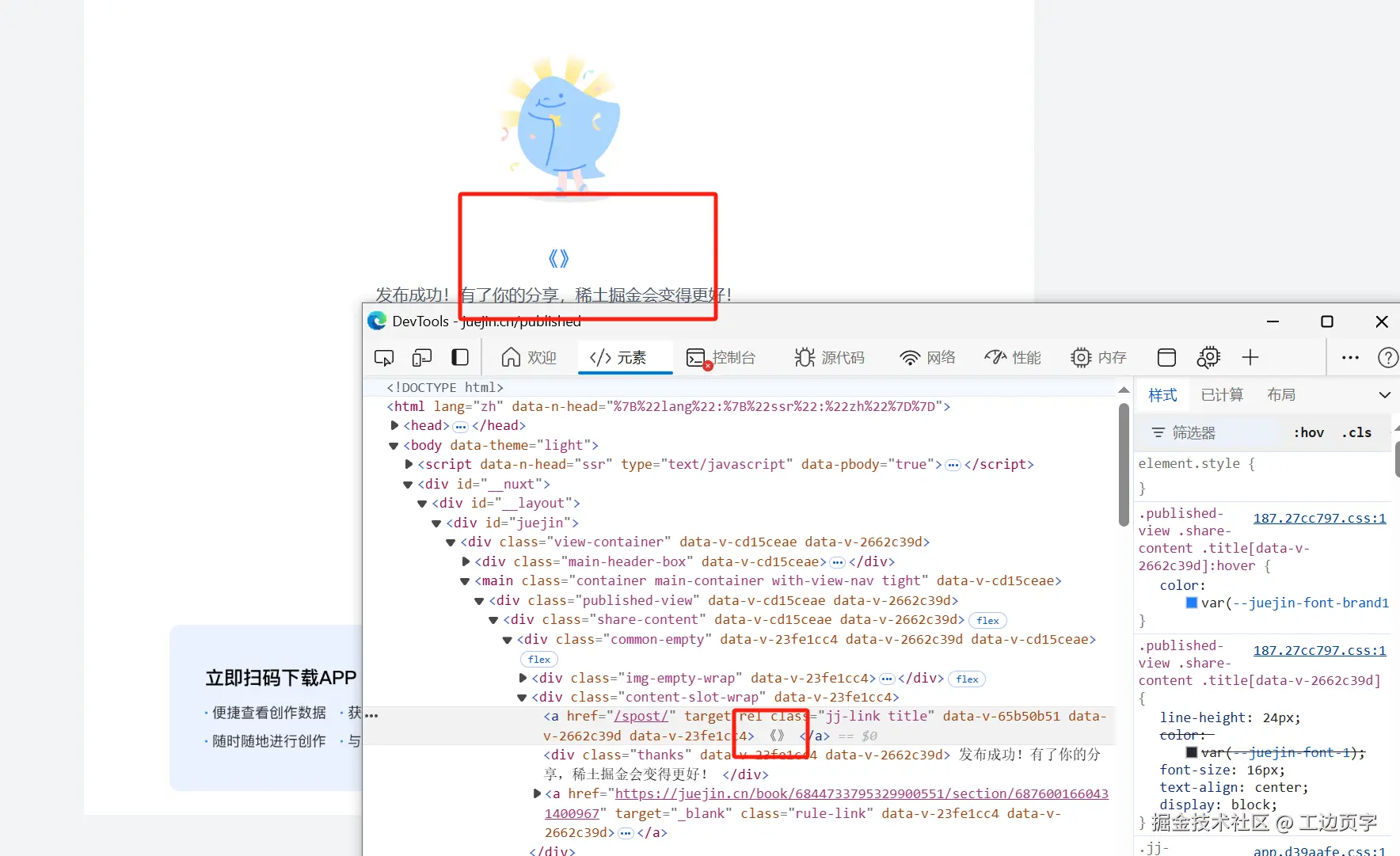Open the 内存 memory panel

(x=1098, y=358)
